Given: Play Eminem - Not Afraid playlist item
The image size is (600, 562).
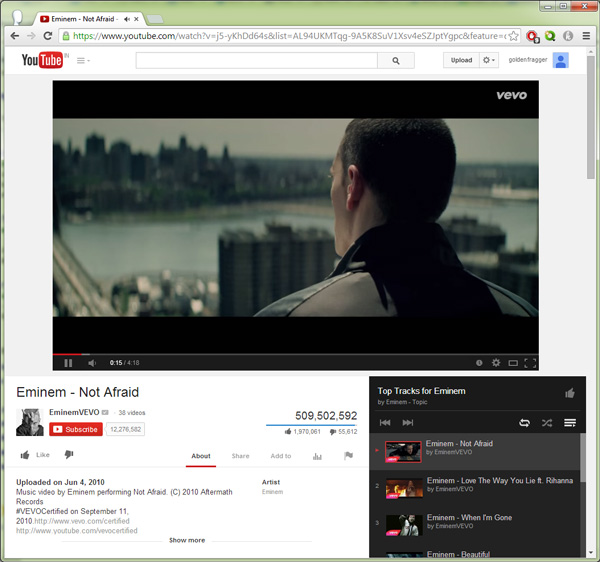Looking at the screenshot, I should (475, 451).
